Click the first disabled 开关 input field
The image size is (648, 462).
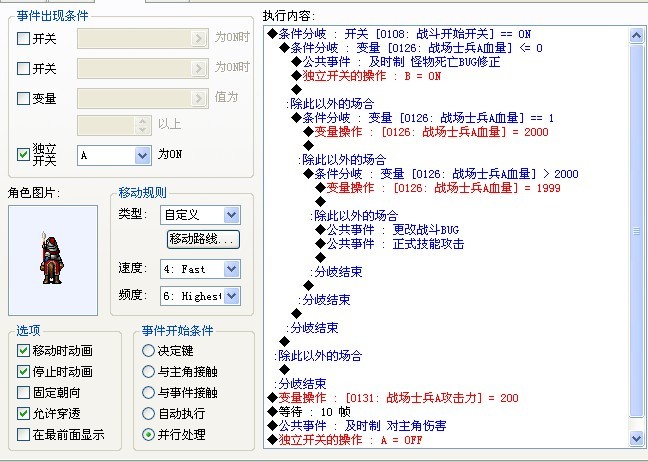click(143, 38)
